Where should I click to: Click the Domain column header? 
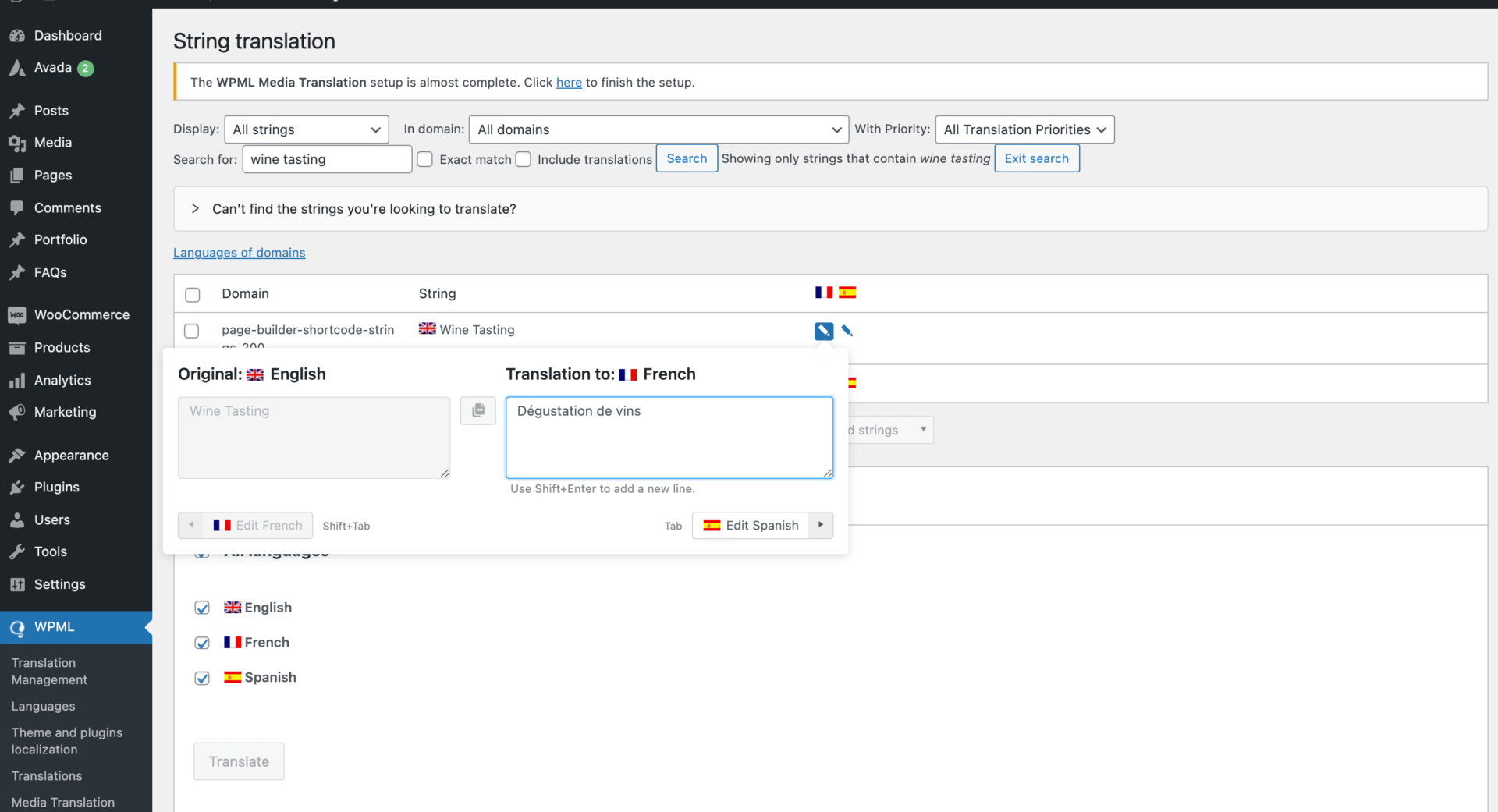(245, 294)
